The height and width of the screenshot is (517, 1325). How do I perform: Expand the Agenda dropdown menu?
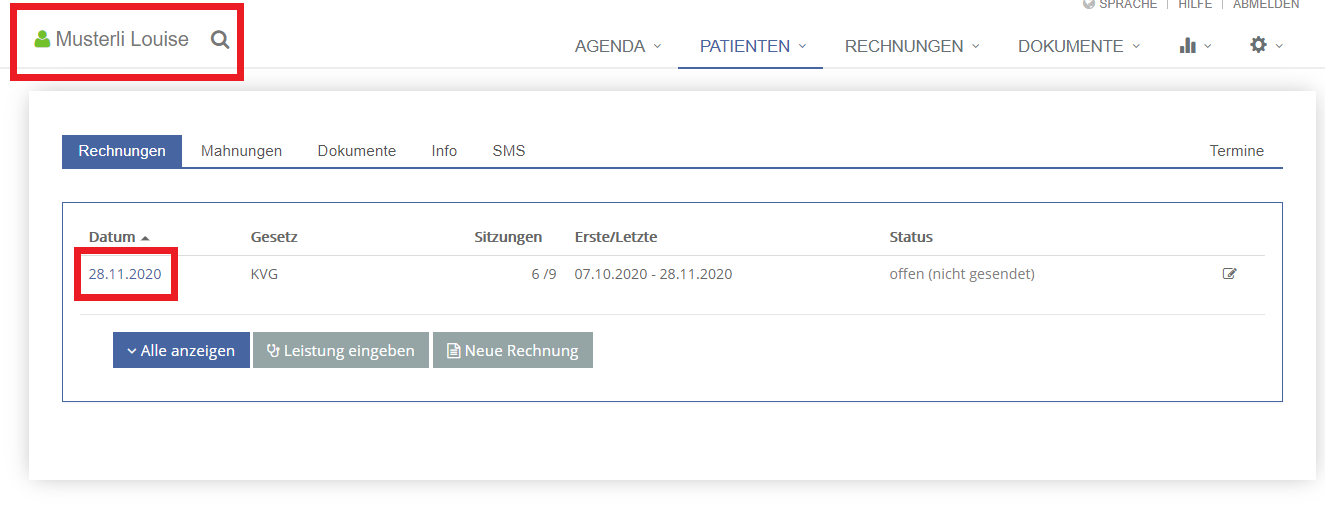[x=618, y=46]
